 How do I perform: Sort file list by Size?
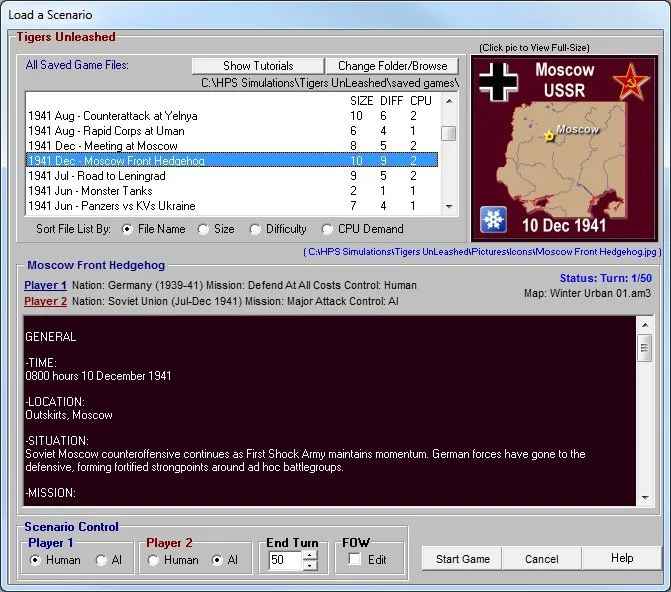(204, 229)
